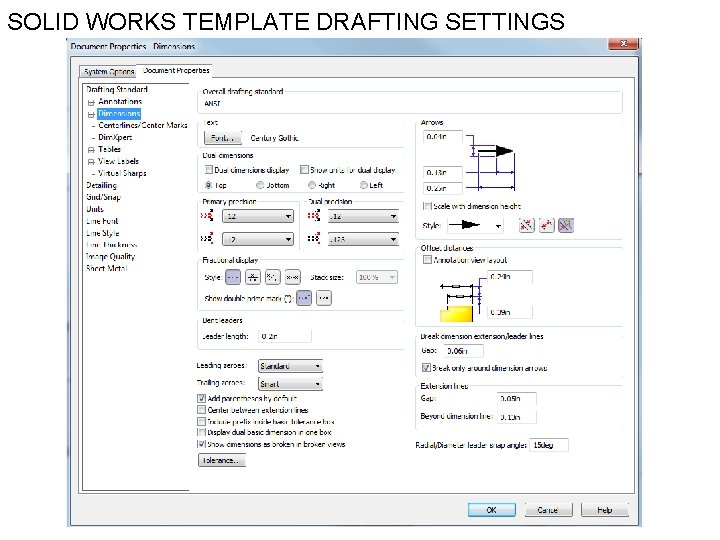Select the middle arrow placement icon beside Style
The image size is (720, 540).
pos(546,225)
